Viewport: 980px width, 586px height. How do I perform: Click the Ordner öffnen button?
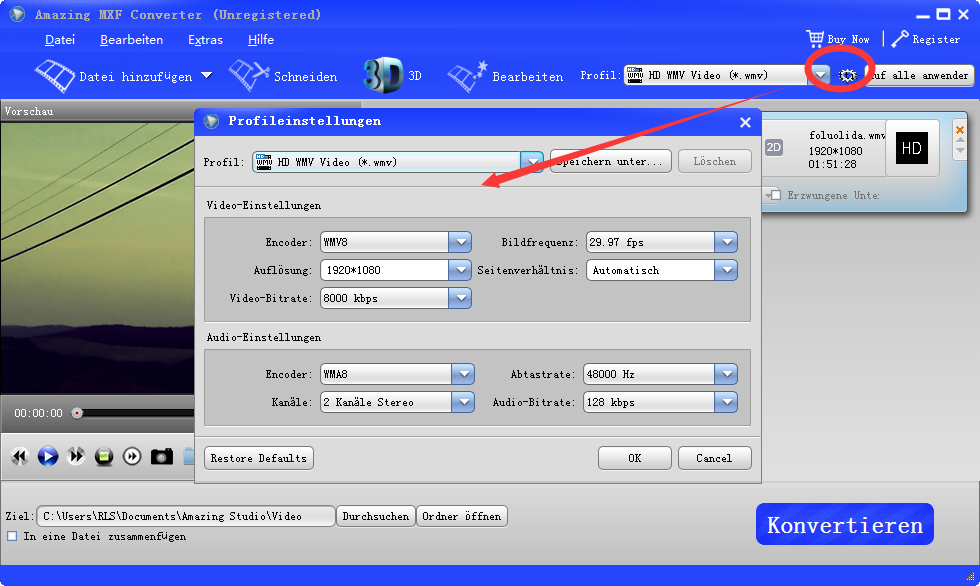tap(461, 516)
